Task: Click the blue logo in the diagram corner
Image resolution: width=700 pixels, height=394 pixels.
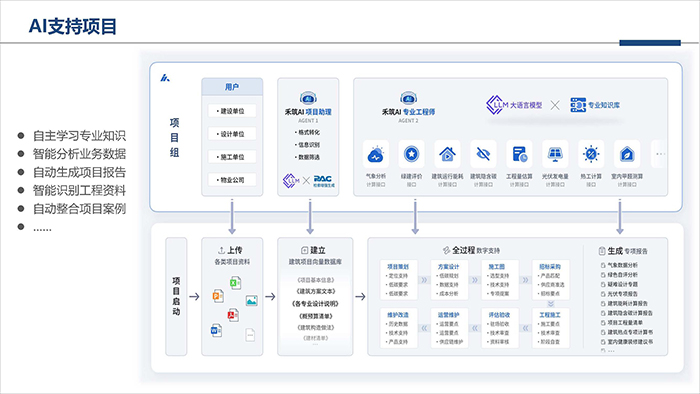Action: 165,78
